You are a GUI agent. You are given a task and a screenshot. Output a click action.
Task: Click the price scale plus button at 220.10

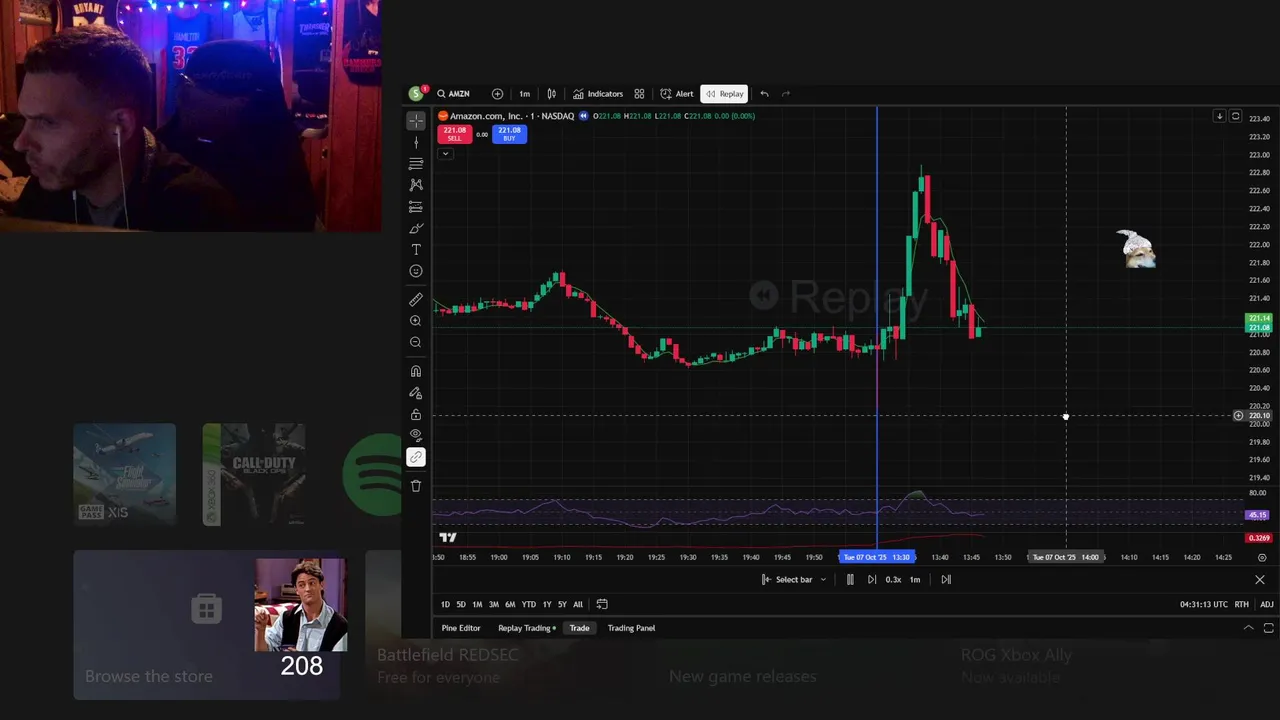(1238, 416)
